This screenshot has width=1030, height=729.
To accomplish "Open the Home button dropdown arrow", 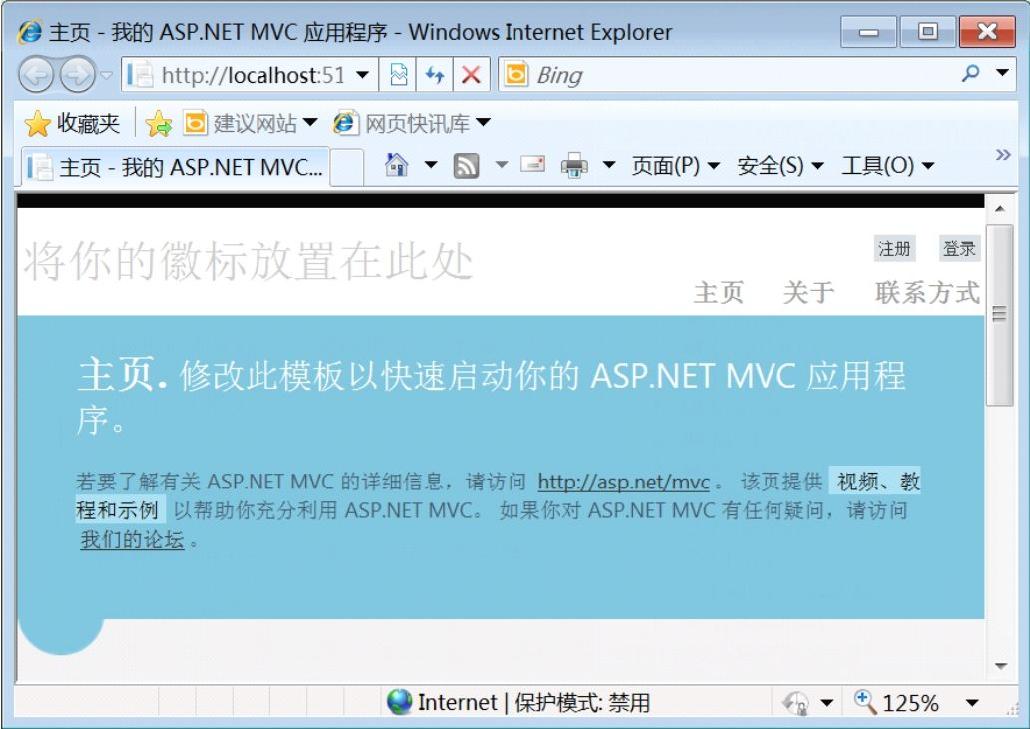I will tap(431, 165).
